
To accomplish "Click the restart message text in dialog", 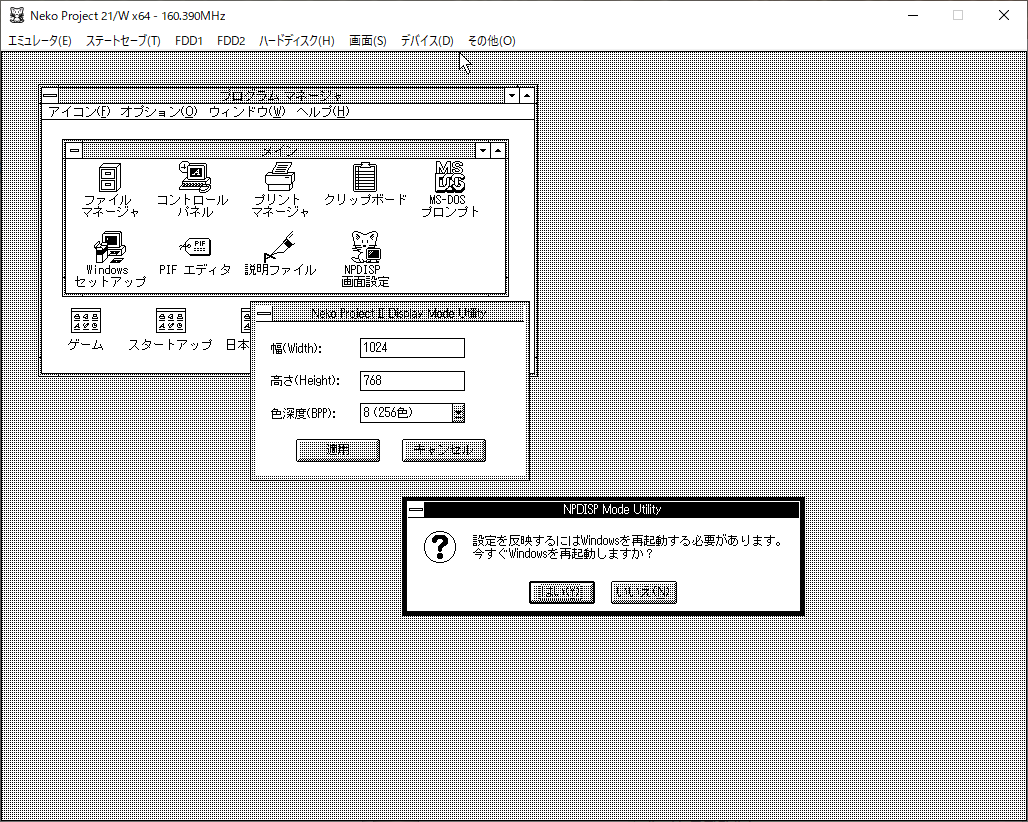I will coord(627,547).
